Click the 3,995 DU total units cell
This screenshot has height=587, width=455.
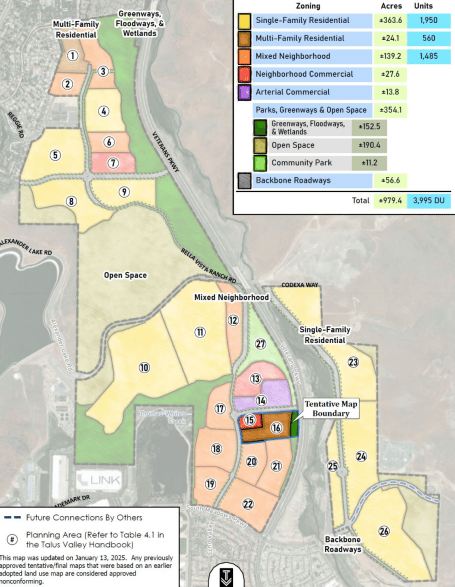(x=429, y=201)
